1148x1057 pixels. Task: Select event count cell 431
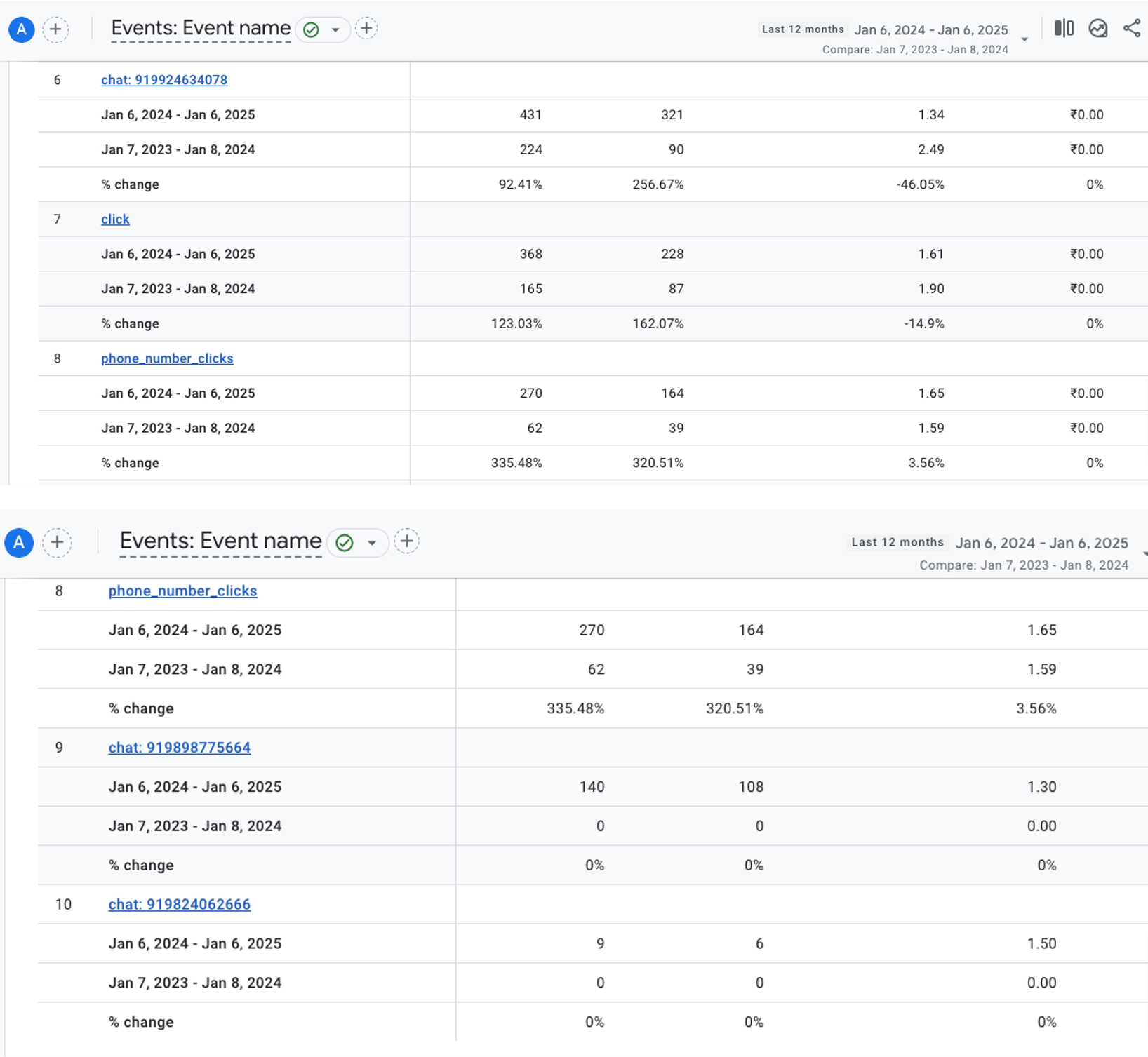pyautogui.click(x=530, y=114)
